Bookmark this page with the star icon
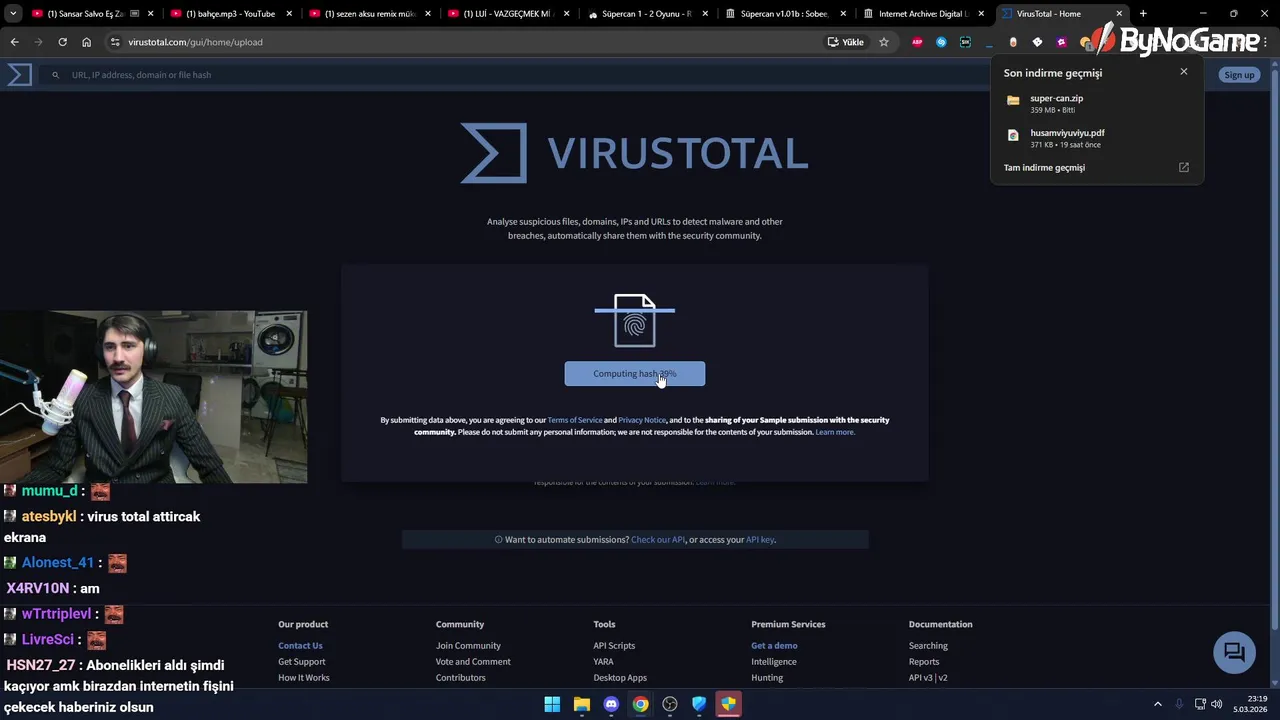This screenshot has width=1280, height=720. [884, 42]
